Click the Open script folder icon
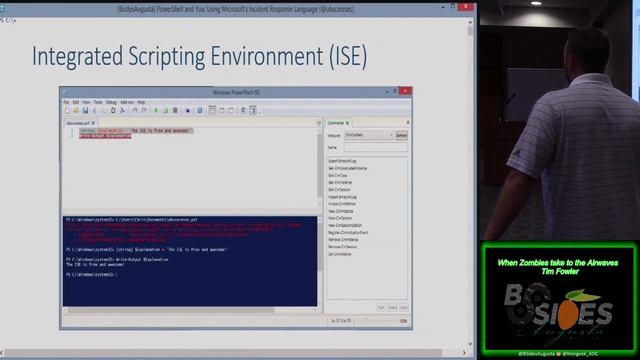Image resolution: width=640 pixels, height=360 pixels. (76, 110)
